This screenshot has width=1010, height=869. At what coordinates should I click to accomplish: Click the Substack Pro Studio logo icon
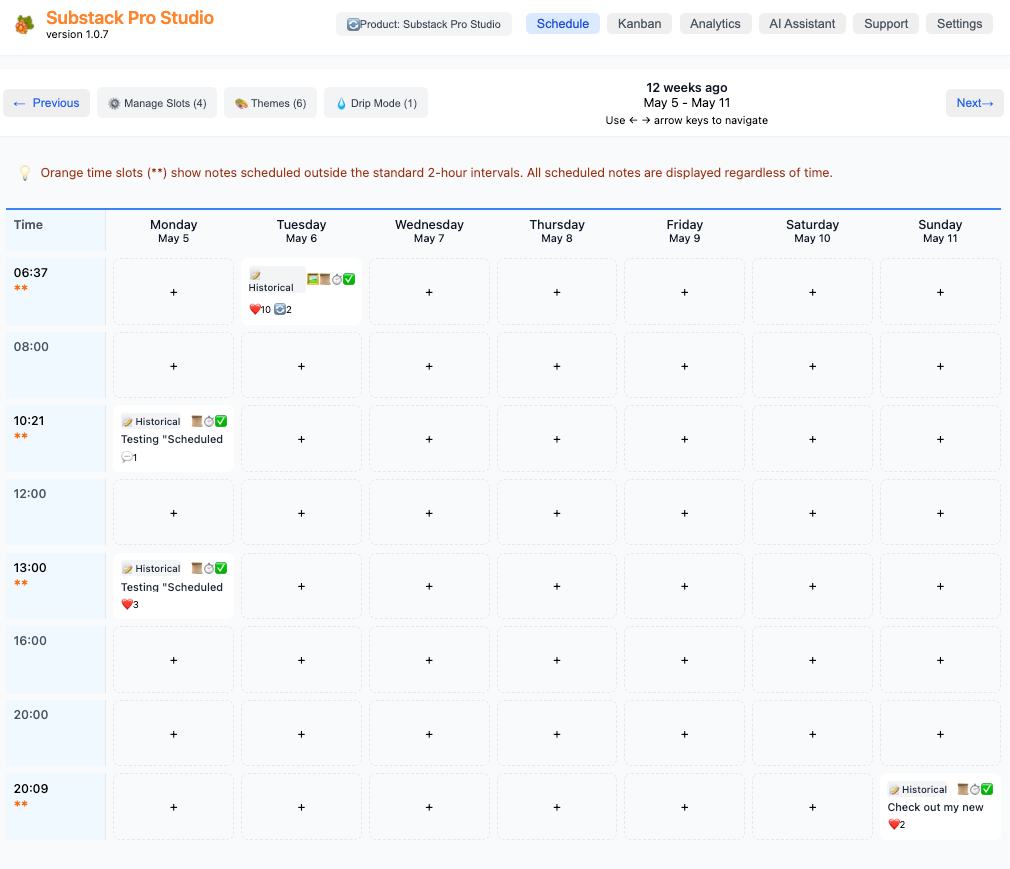[24, 24]
